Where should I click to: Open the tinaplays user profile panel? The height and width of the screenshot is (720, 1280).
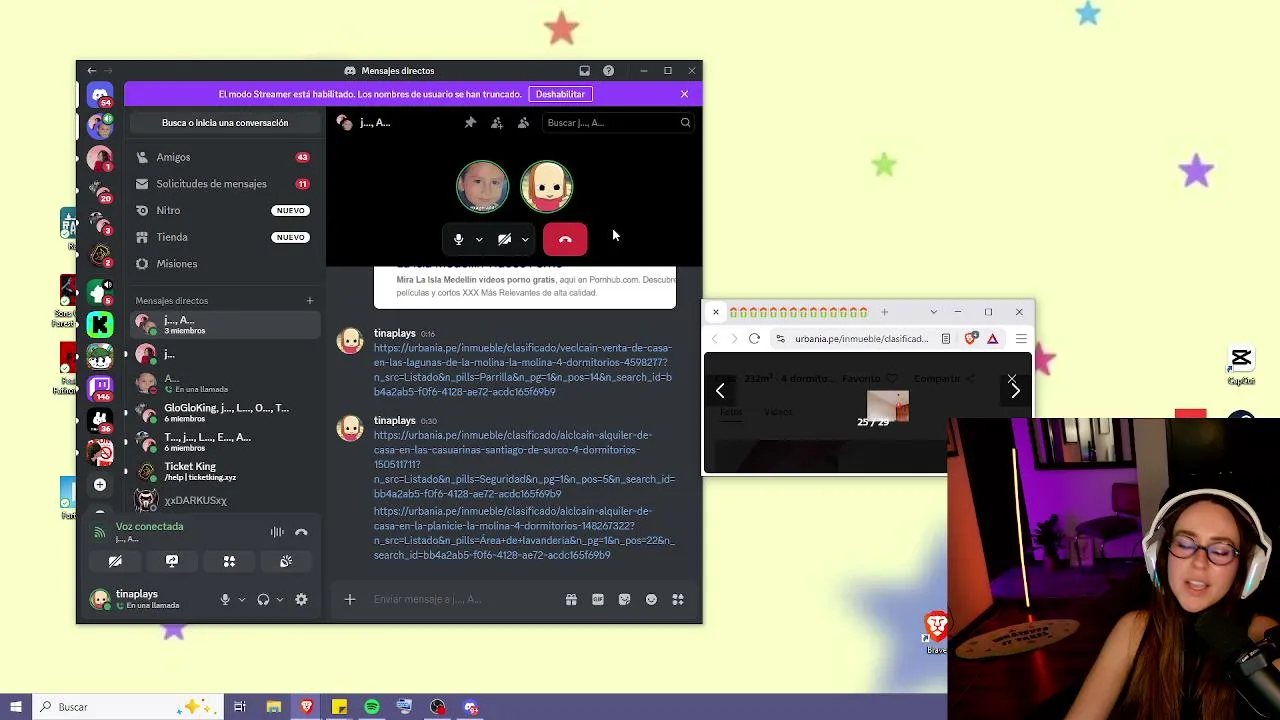pyautogui.click(x=148, y=599)
